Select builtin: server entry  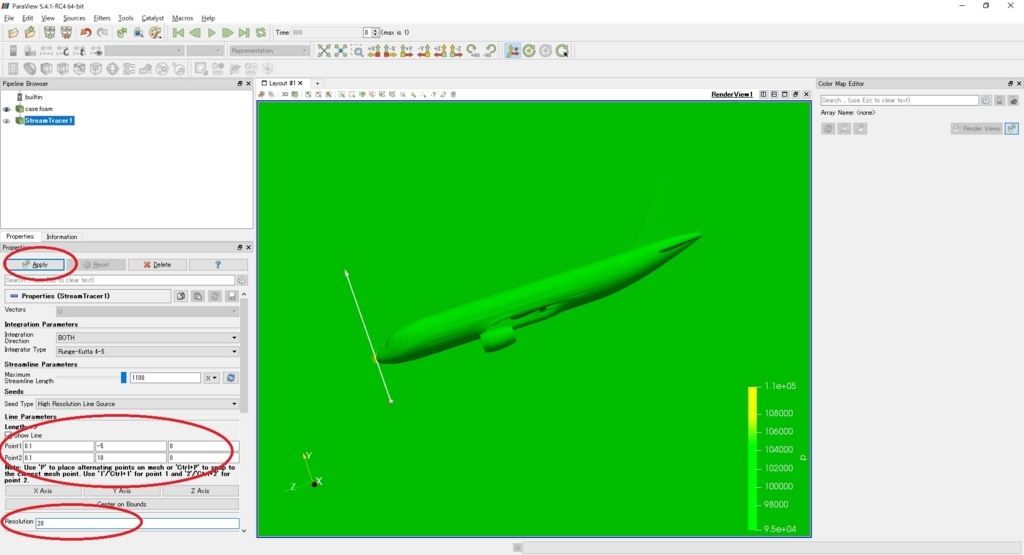coord(33,97)
